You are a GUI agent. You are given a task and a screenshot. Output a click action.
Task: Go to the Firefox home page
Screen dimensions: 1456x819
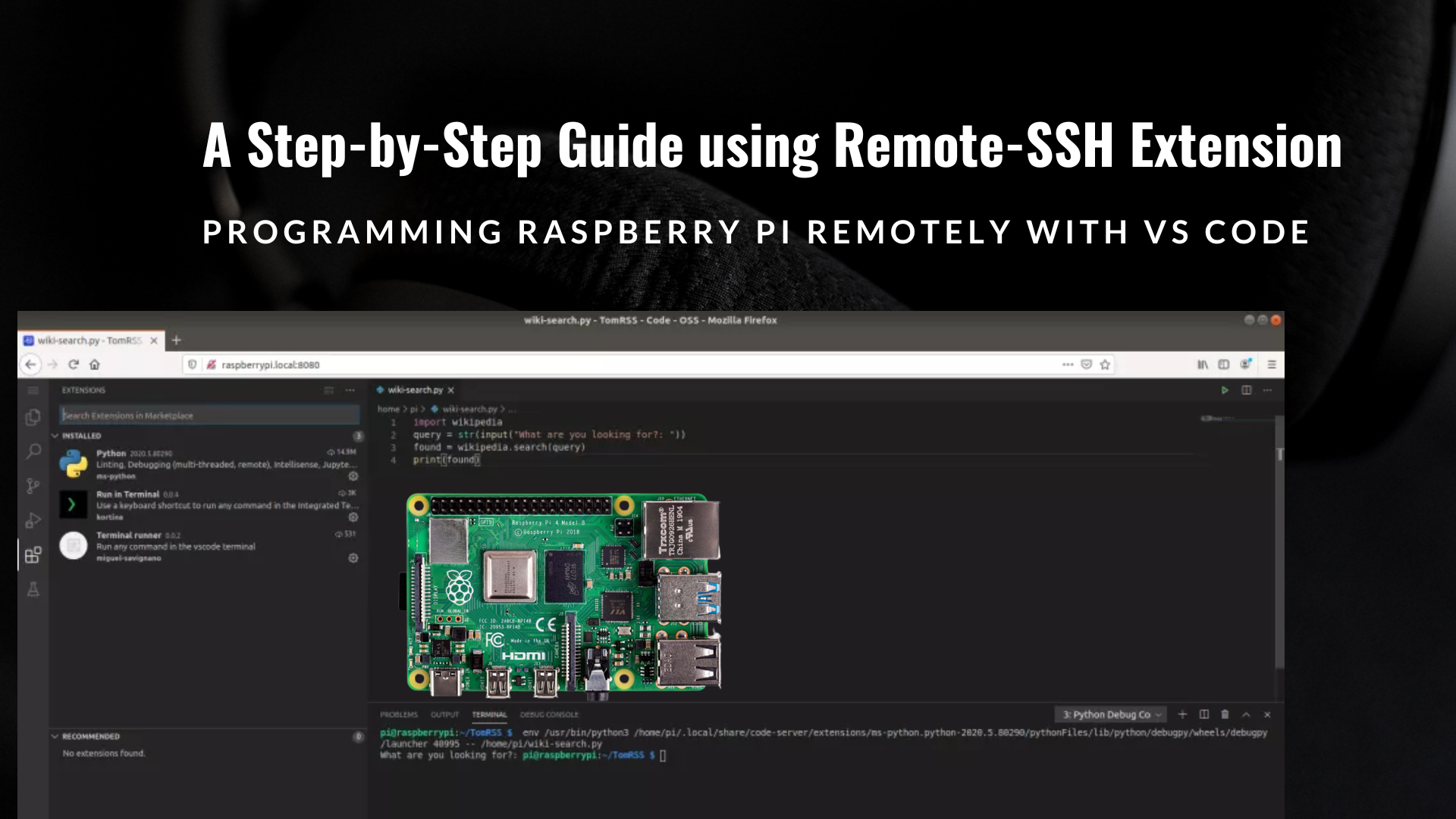[x=95, y=364]
